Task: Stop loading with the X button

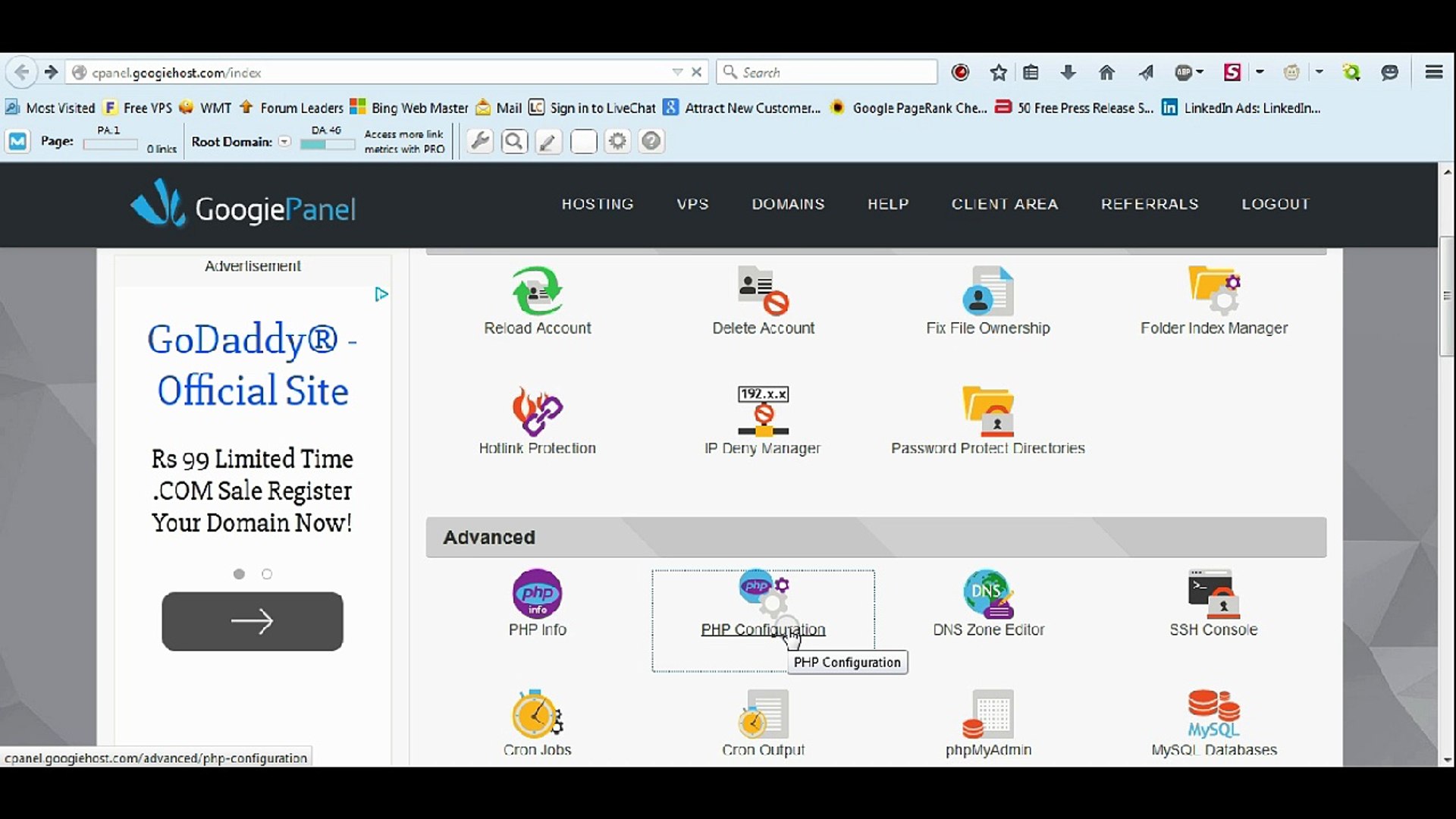Action: click(697, 72)
